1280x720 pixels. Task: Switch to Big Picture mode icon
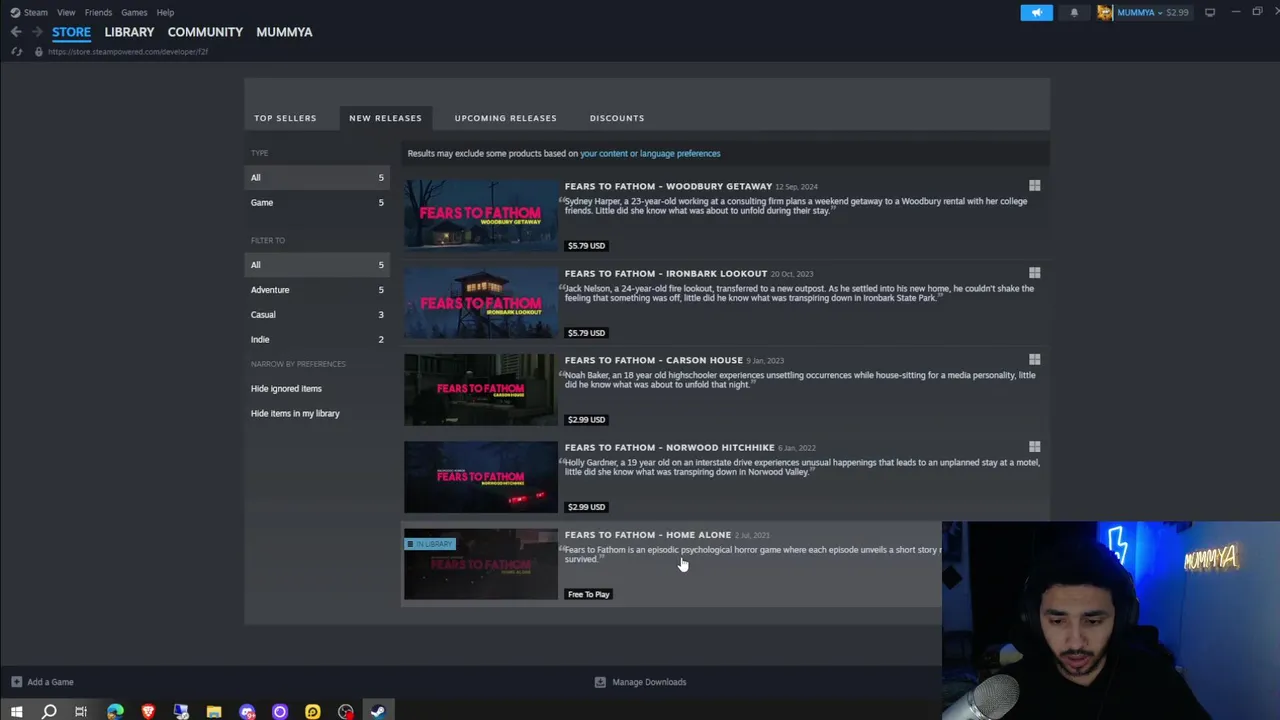pyautogui.click(x=1210, y=12)
